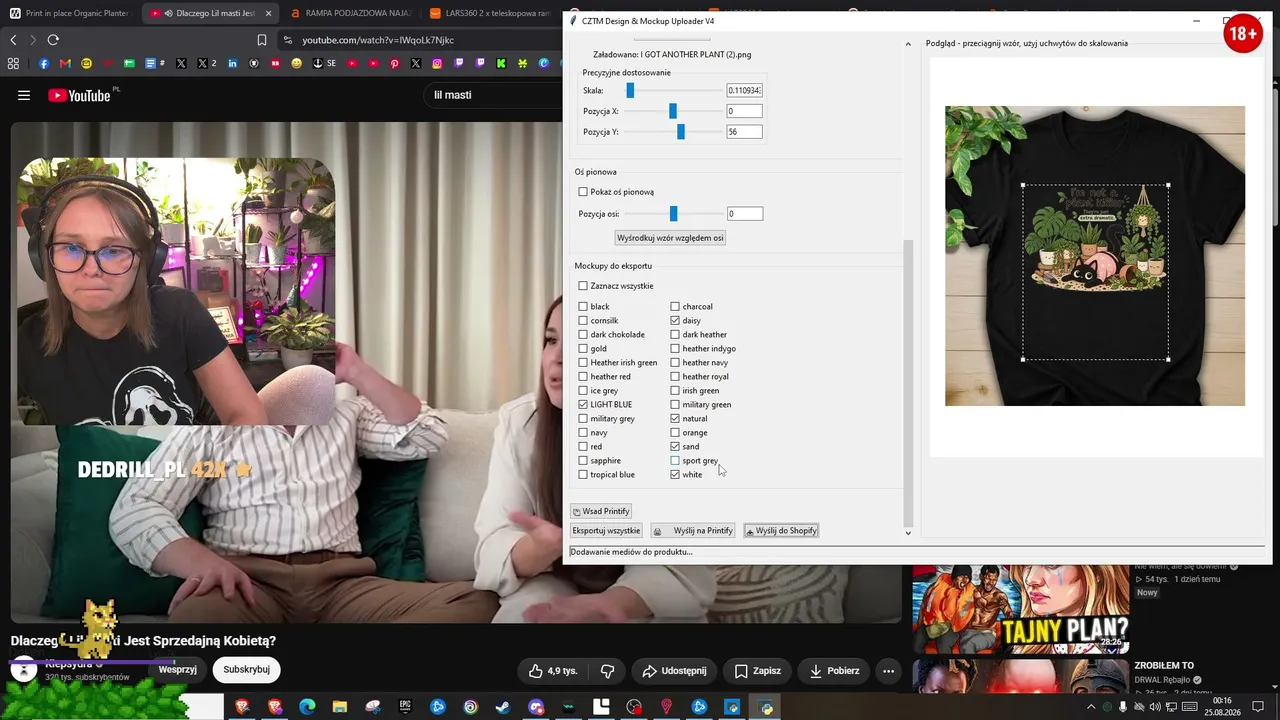Viewport: 1280px width, 720px height.
Task: Tick the sport grey mockup checkbox
Action: 675,461
